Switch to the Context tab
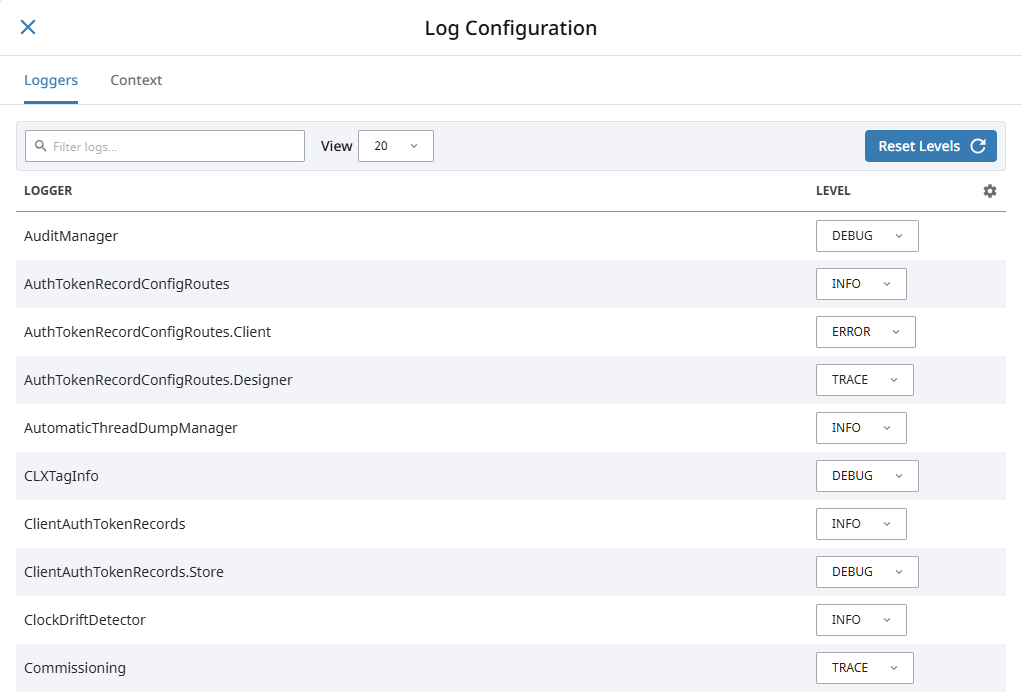The image size is (1022, 694). [136, 80]
